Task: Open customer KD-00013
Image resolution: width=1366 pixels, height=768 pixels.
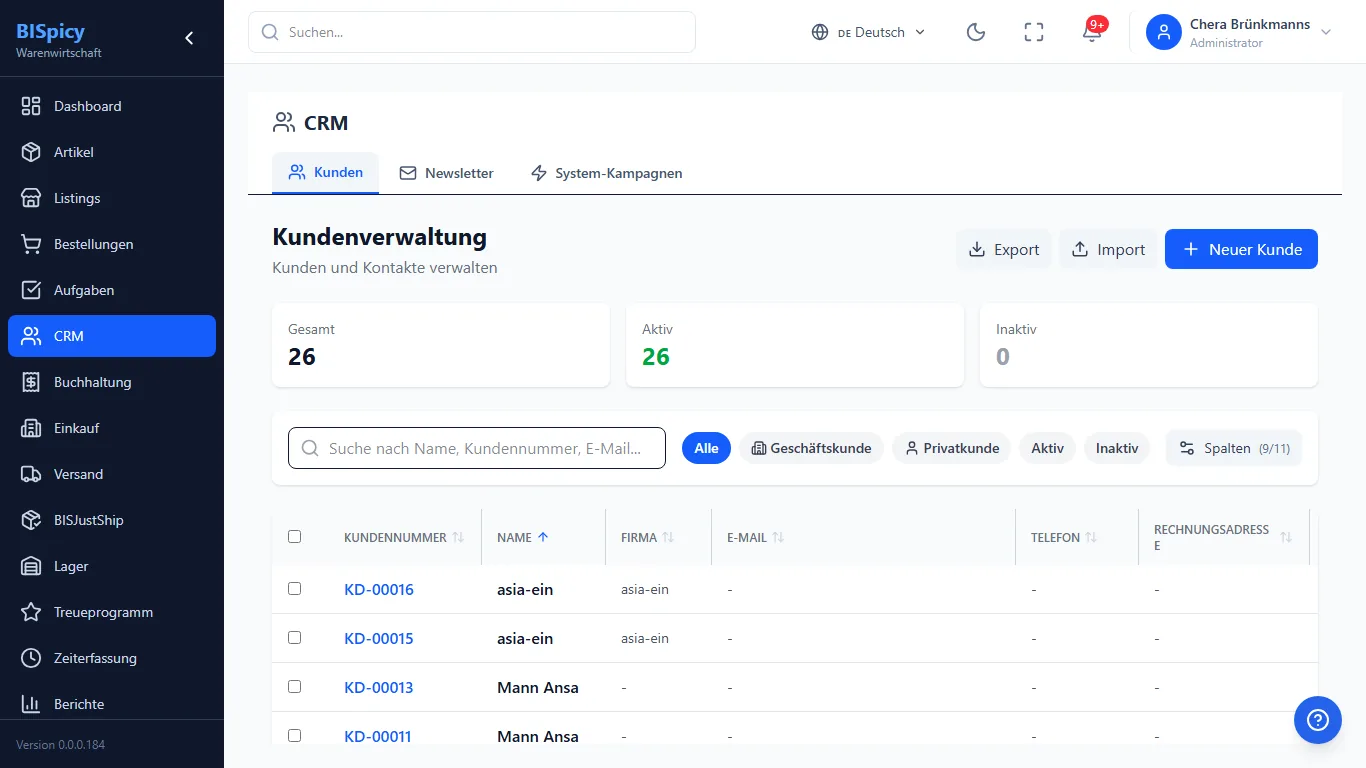Action: 379,687
